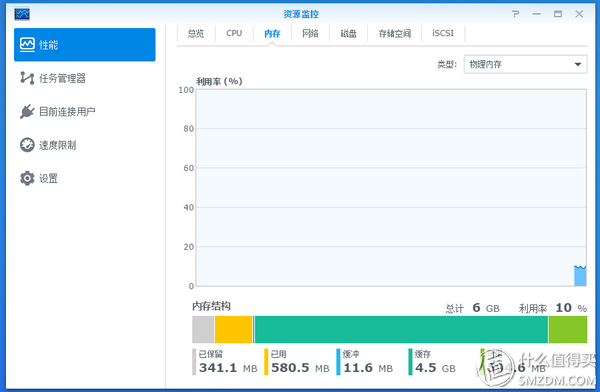Open the speed limit (速度限制) gauge icon
Screen dimensions: 600x392
(x=27, y=145)
